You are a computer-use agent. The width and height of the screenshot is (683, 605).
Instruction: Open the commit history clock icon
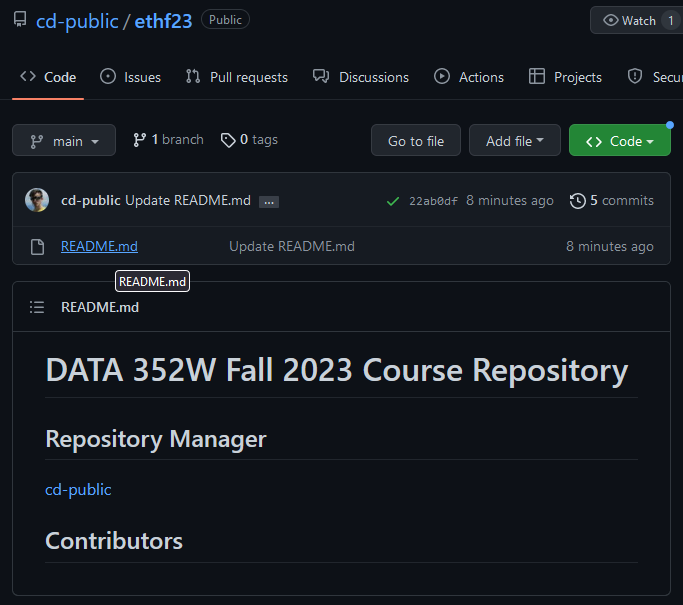(x=577, y=201)
